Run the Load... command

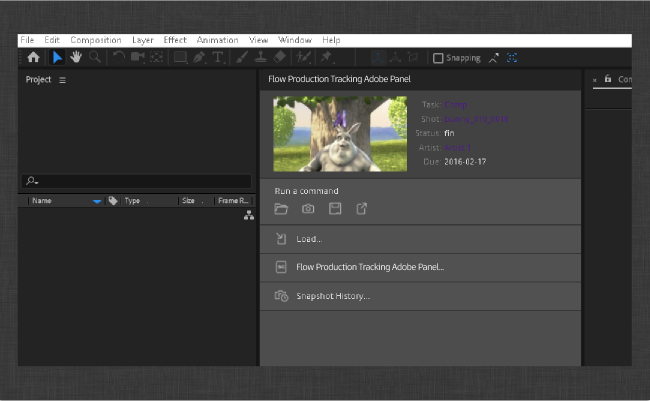420,239
